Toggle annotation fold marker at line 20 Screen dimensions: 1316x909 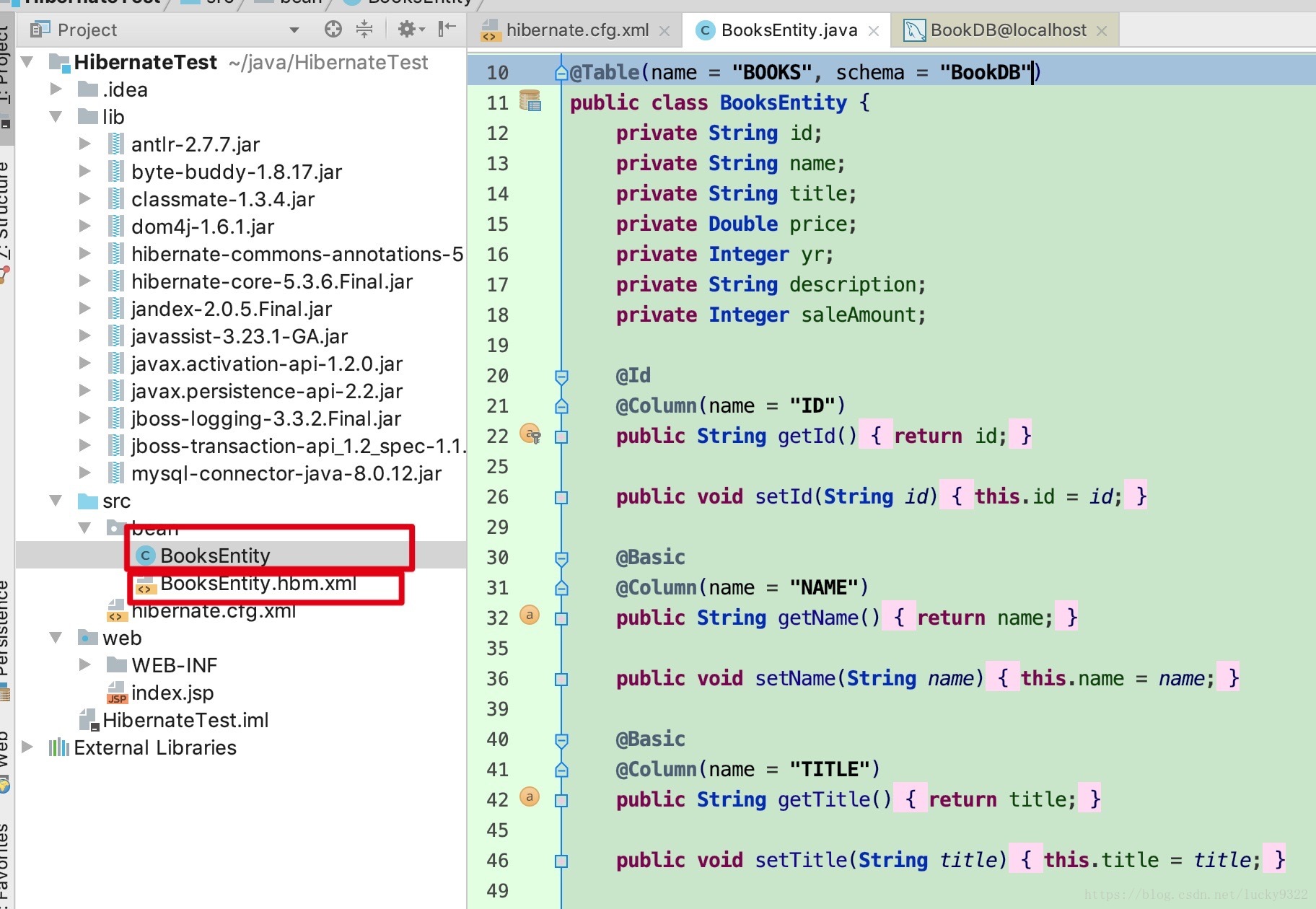pos(561,377)
